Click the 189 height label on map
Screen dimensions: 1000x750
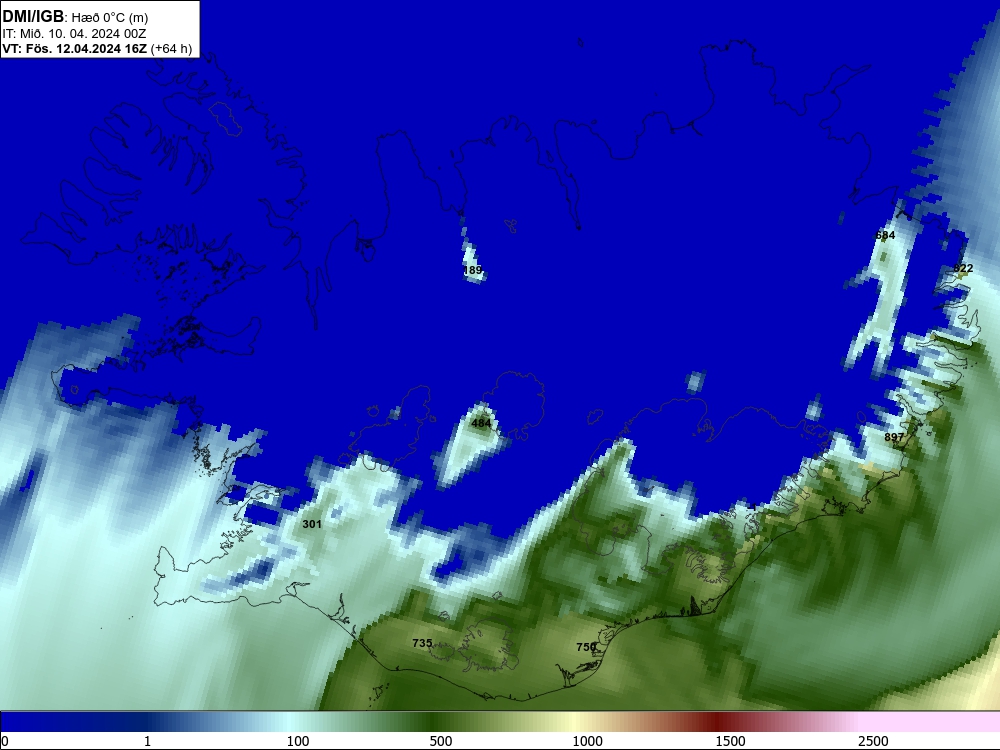(473, 270)
